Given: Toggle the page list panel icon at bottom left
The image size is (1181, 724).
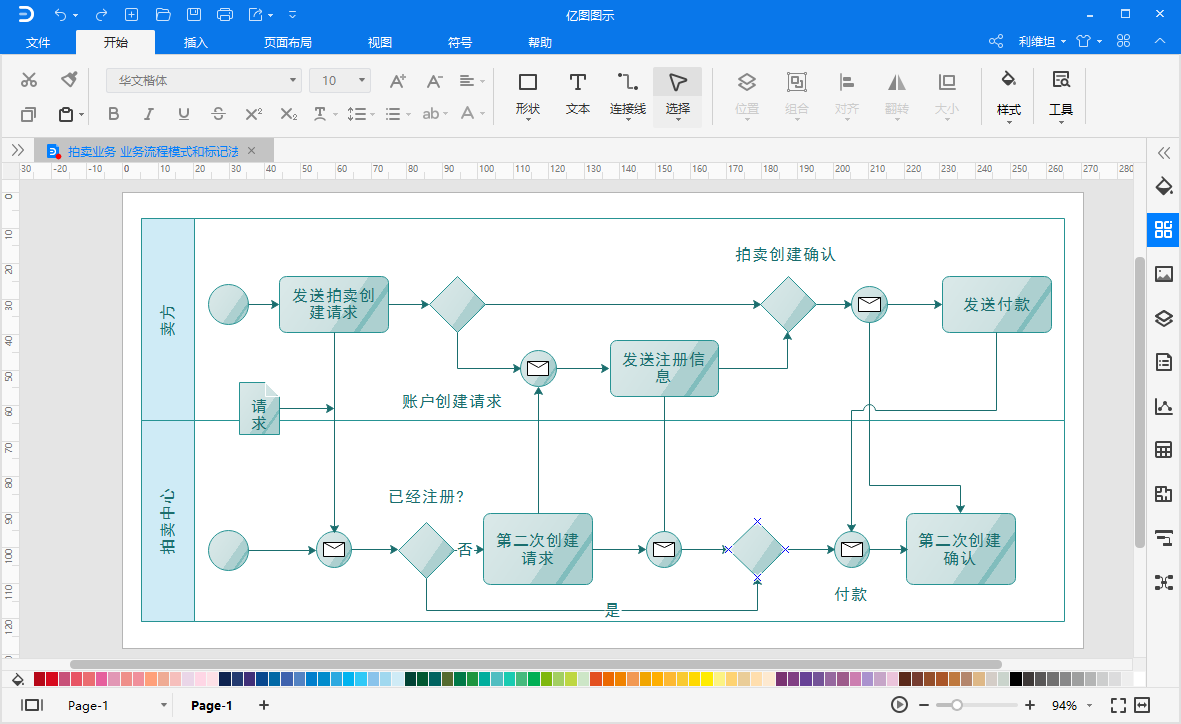Looking at the screenshot, I should pos(32,705).
